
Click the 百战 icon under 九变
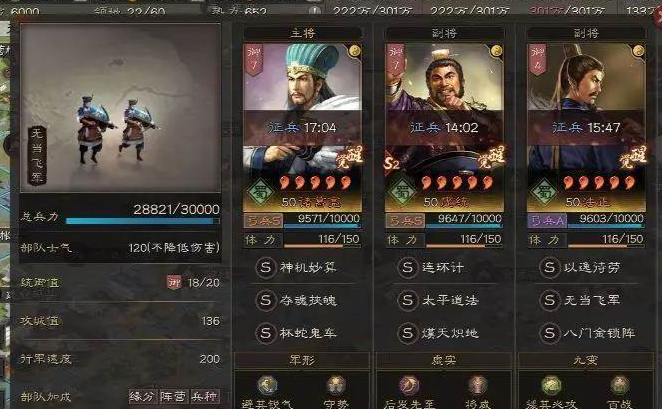[619, 385]
